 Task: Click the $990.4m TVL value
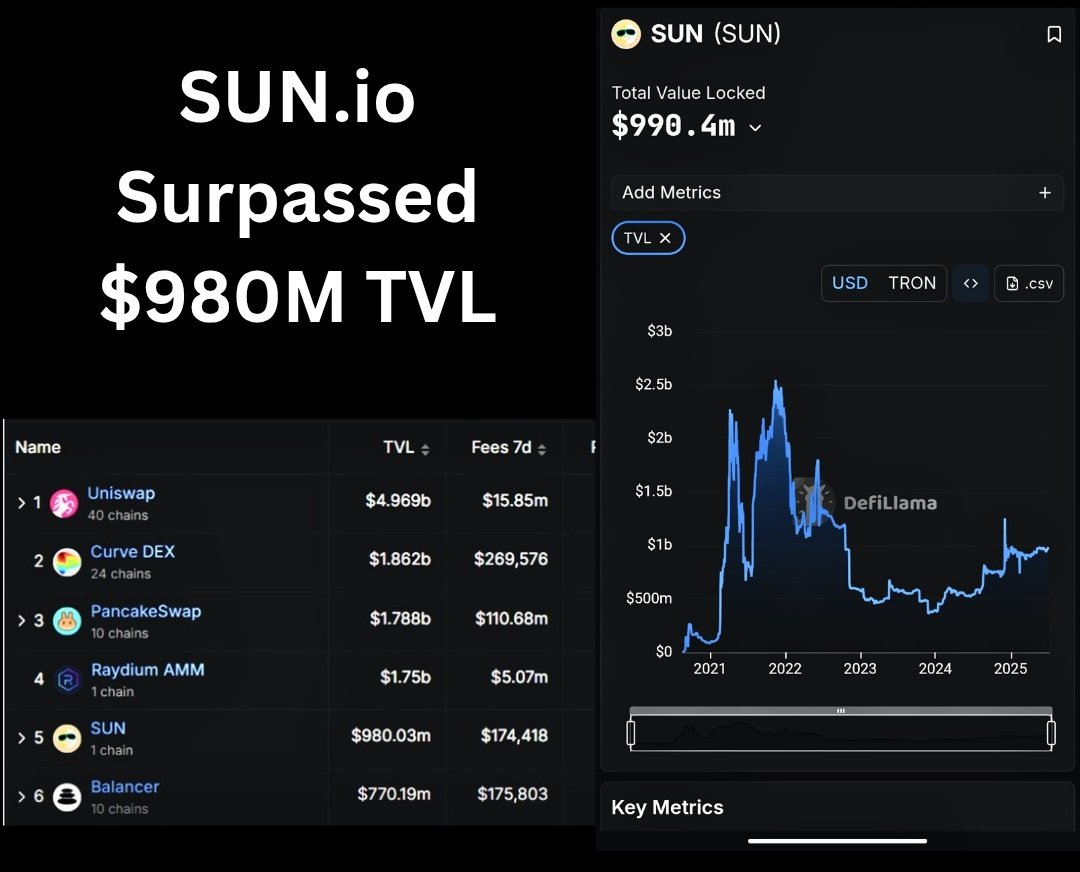673,126
